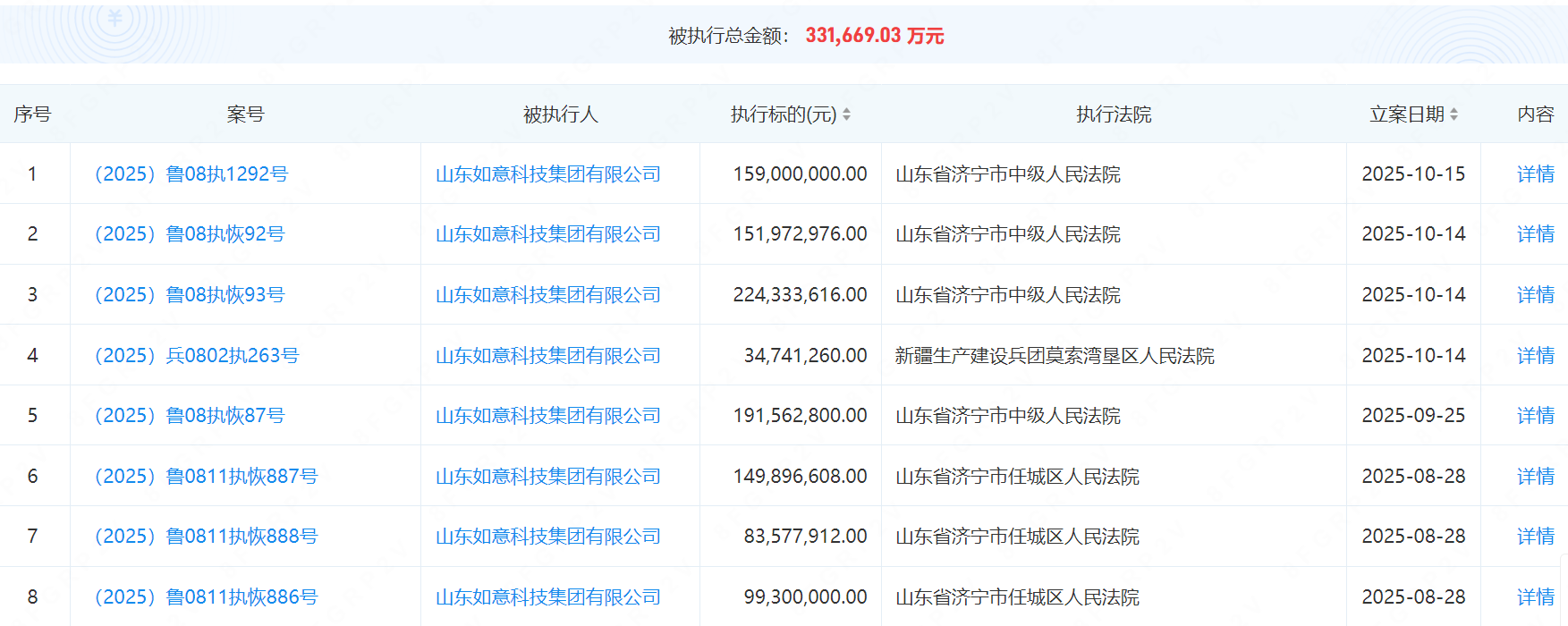Select date 2025-08-28 in row 8
1568x626 pixels.
[1413, 596]
